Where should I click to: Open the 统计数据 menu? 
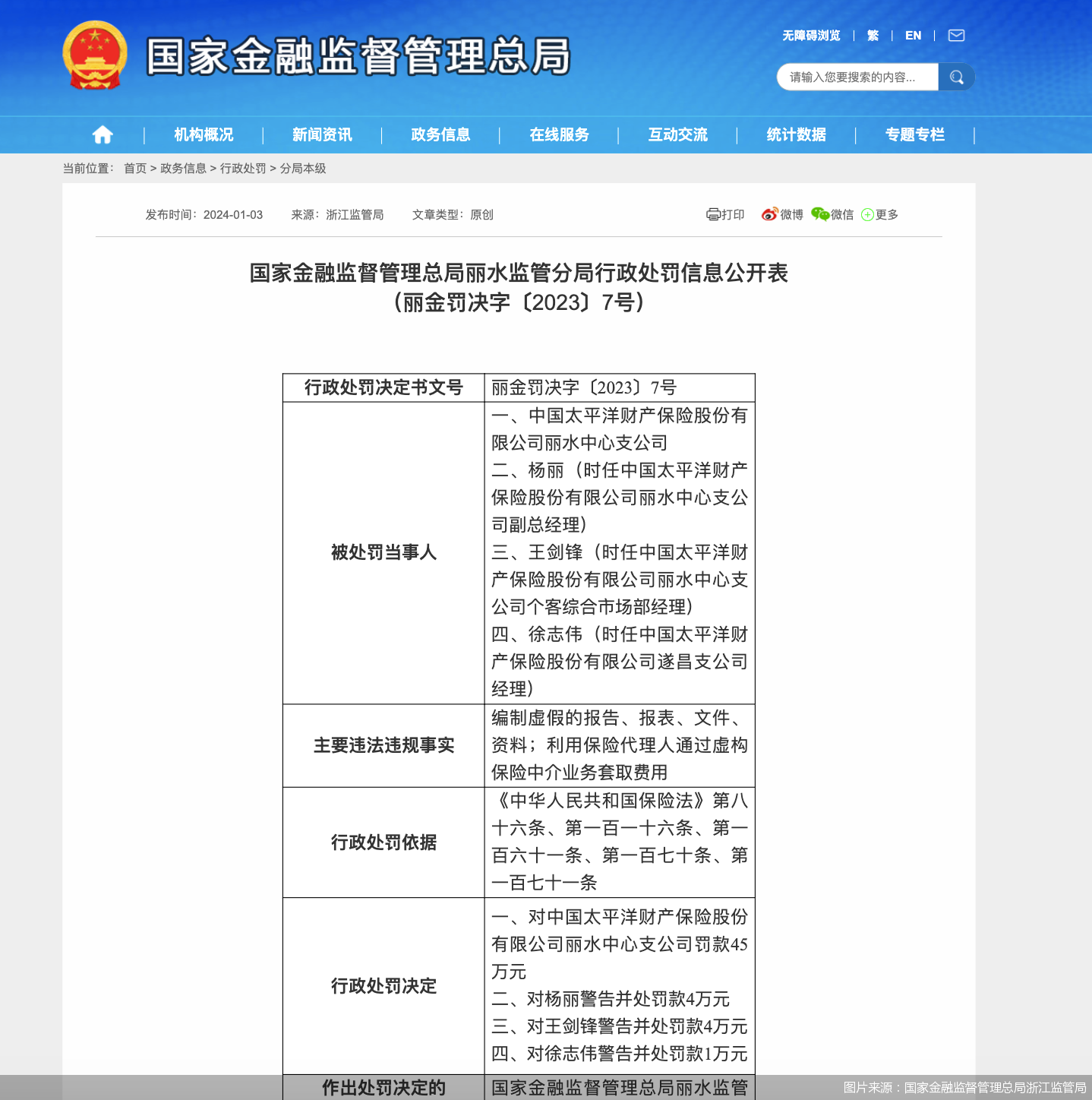[x=797, y=134]
